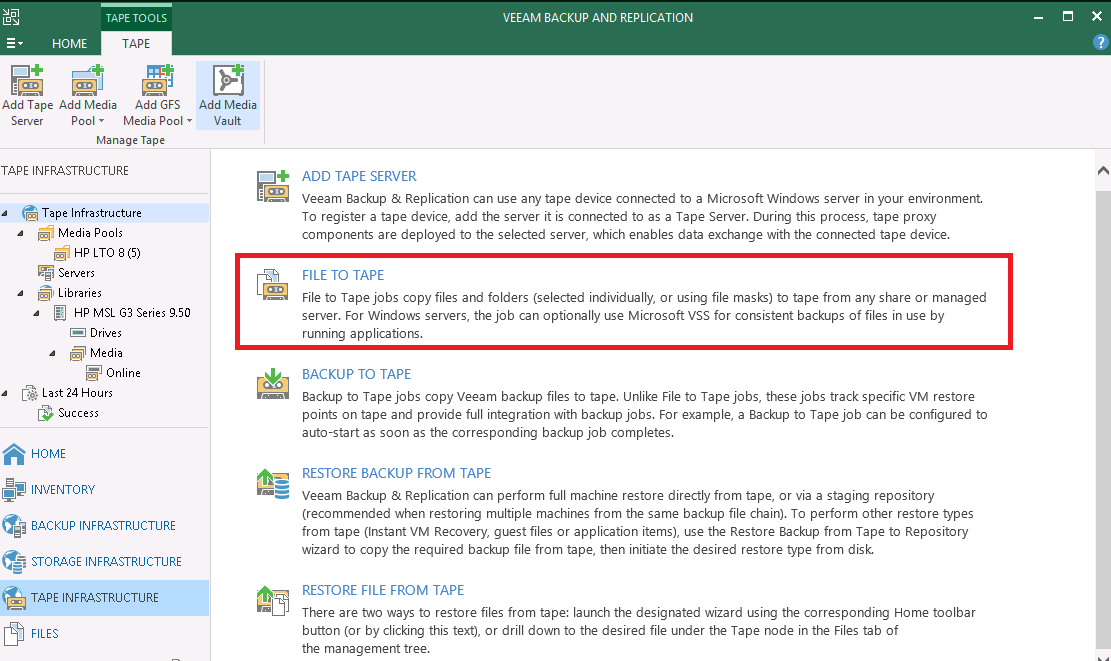Launch the File to Tape wizard link
The image size is (1111, 661).
[343, 275]
